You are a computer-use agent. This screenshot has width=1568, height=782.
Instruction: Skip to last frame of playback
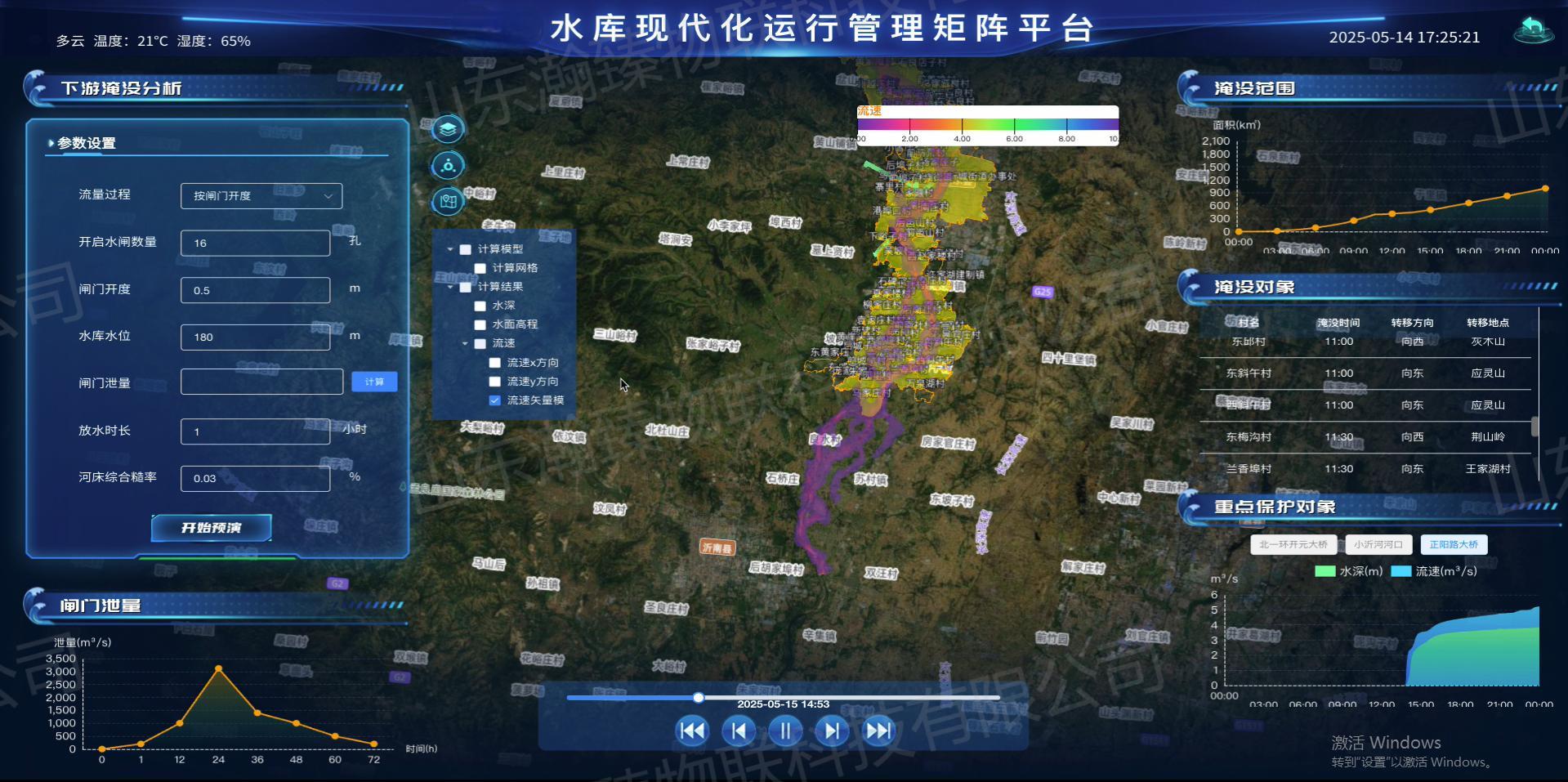(x=878, y=731)
